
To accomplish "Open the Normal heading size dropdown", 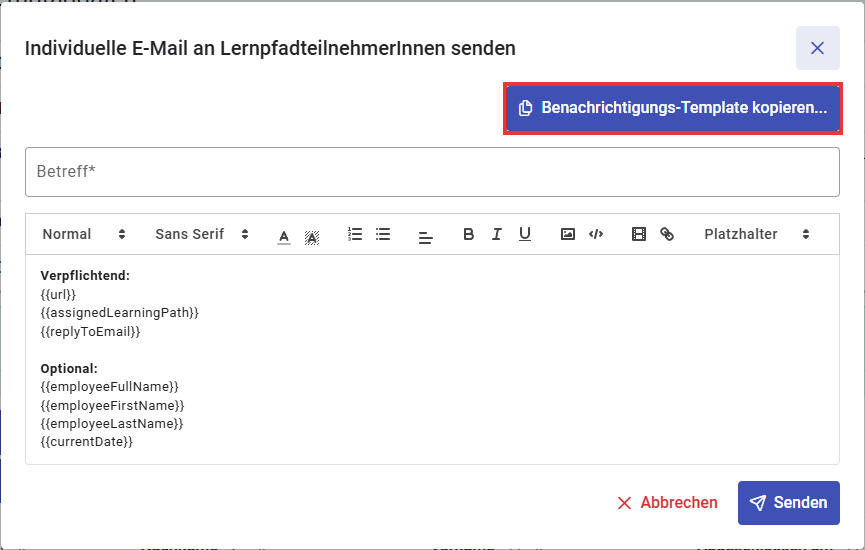I will (x=84, y=235).
